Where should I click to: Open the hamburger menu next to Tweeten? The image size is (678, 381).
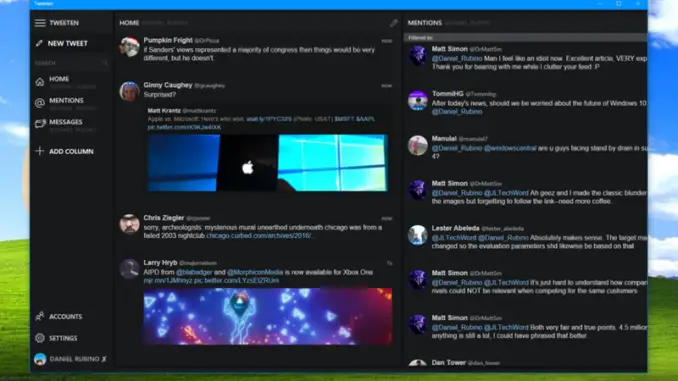coord(40,23)
